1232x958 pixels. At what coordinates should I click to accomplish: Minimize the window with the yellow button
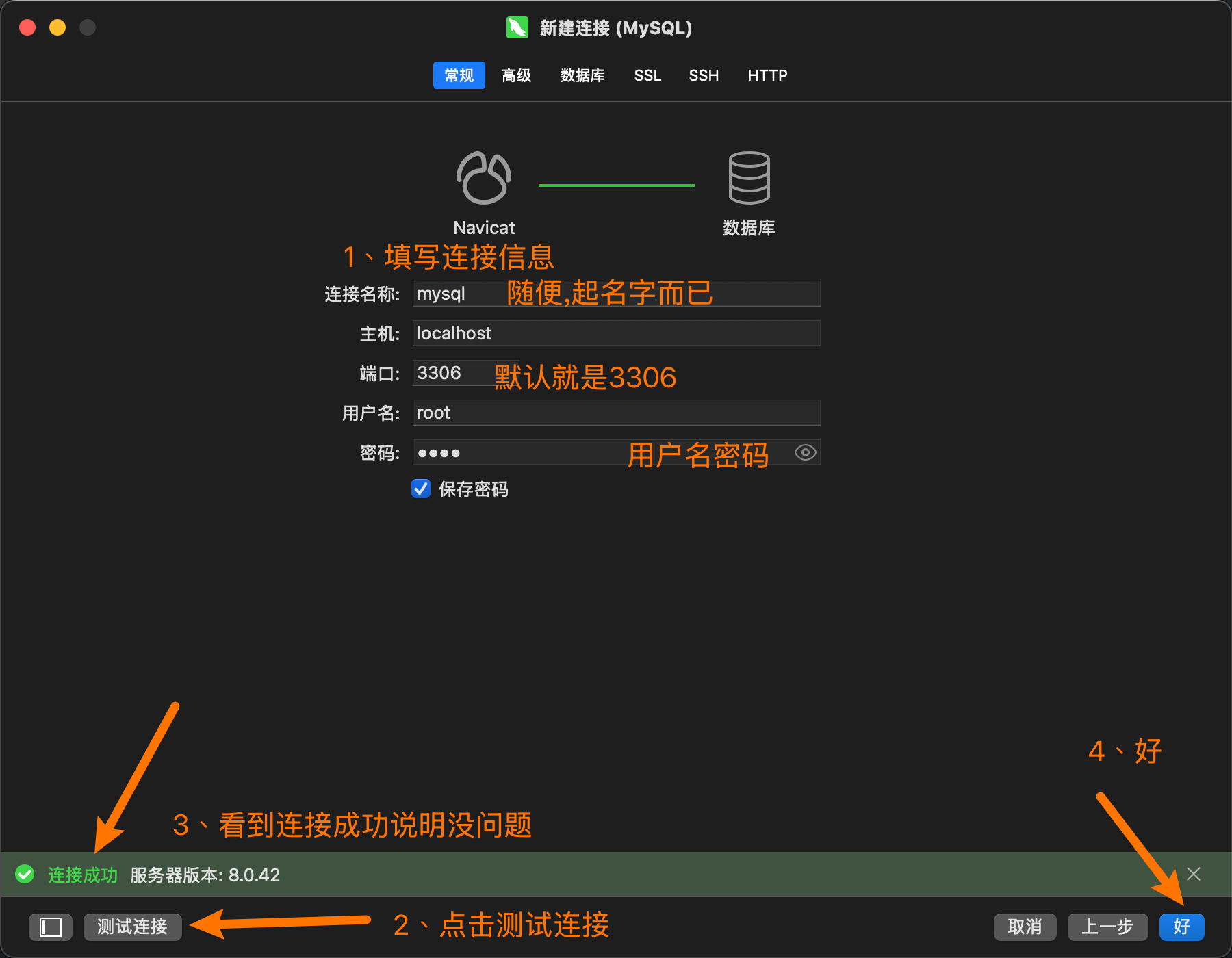[x=57, y=27]
